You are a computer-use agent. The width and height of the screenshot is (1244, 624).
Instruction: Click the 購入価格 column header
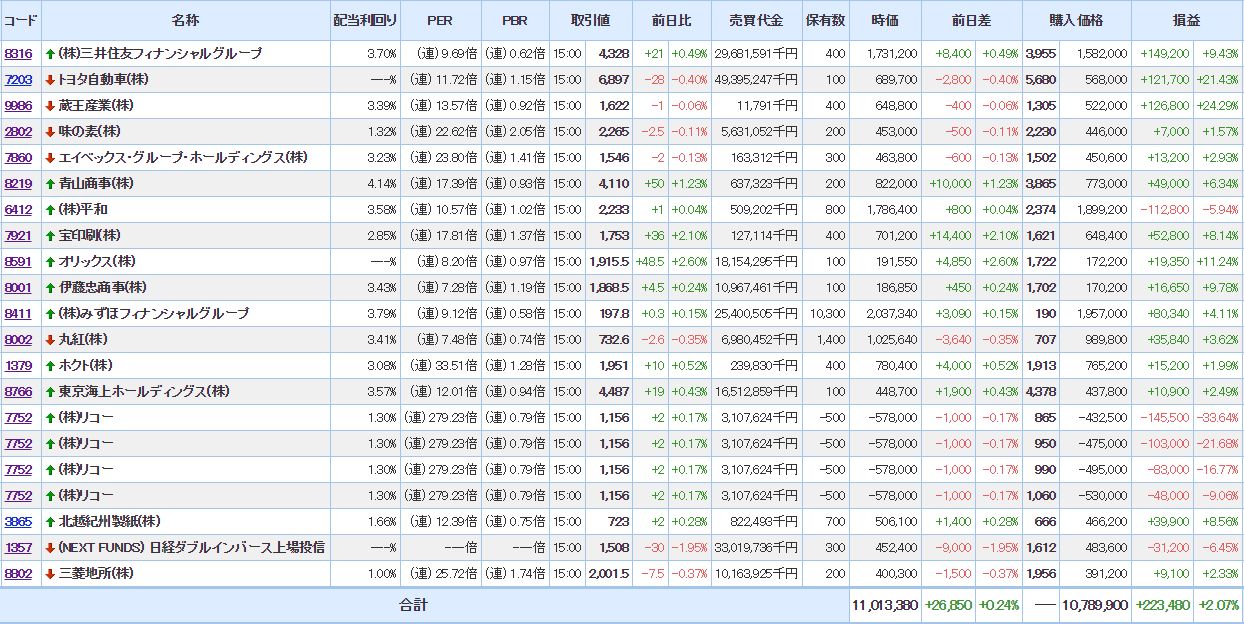pyautogui.click(x=1076, y=20)
